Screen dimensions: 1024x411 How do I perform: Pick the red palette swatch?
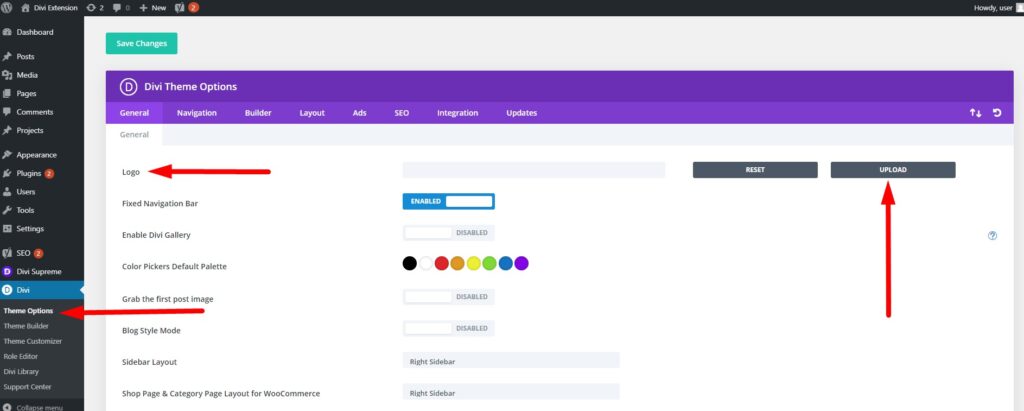tap(441, 263)
